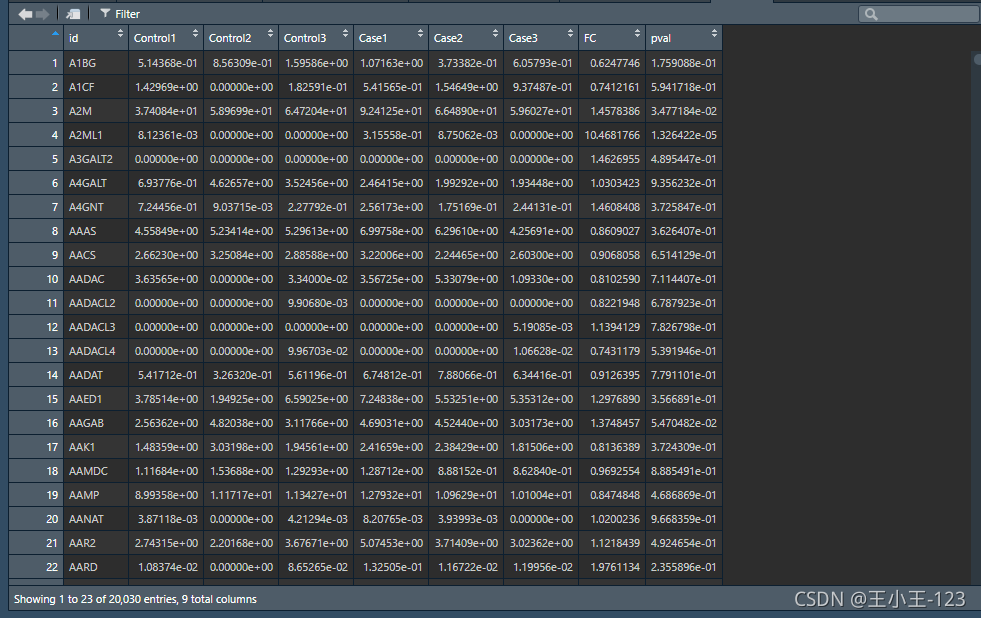
Task: Select the A2ML1 gene cell
Action: 96,135
